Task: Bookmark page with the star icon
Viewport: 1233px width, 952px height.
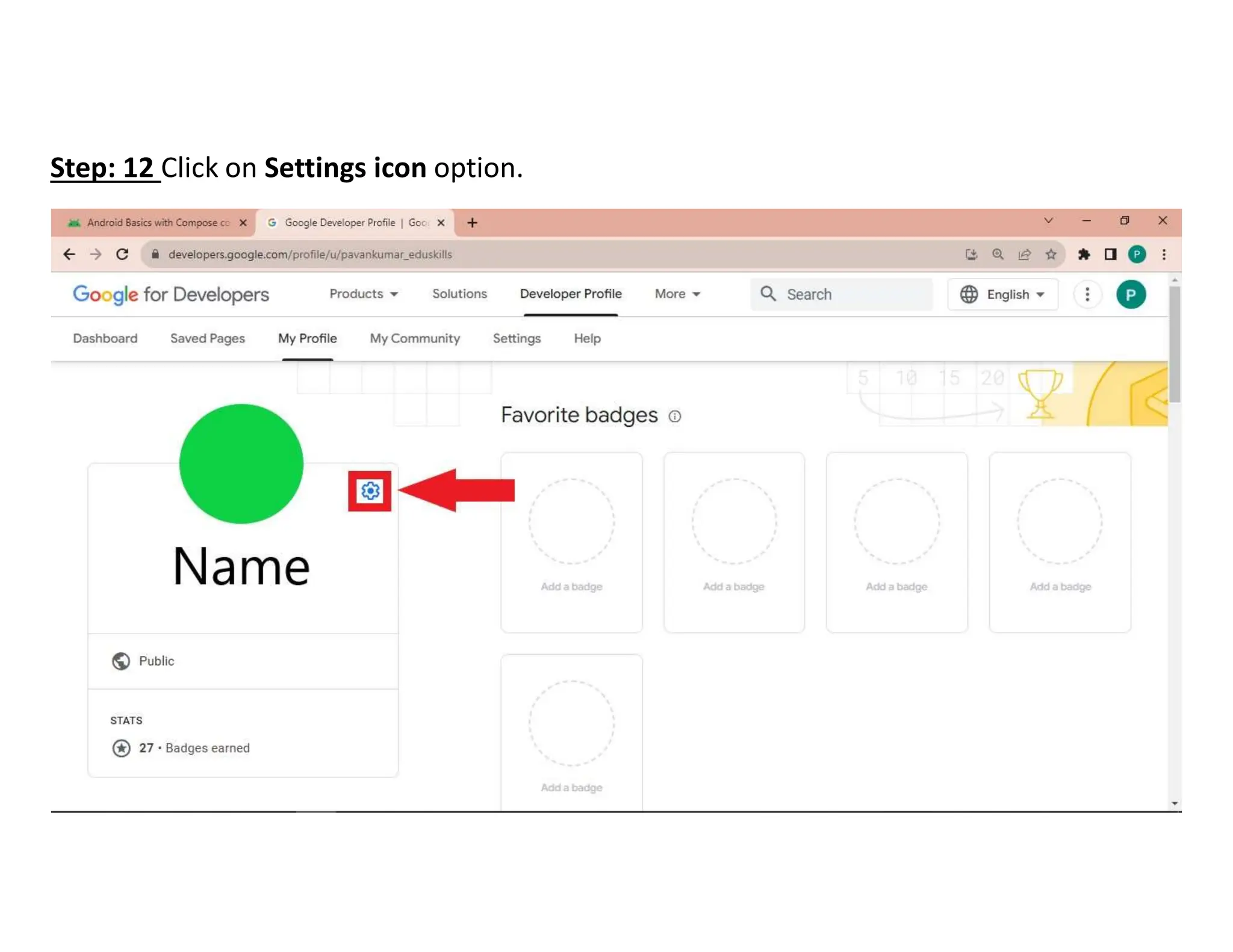Action: click(1051, 255)
